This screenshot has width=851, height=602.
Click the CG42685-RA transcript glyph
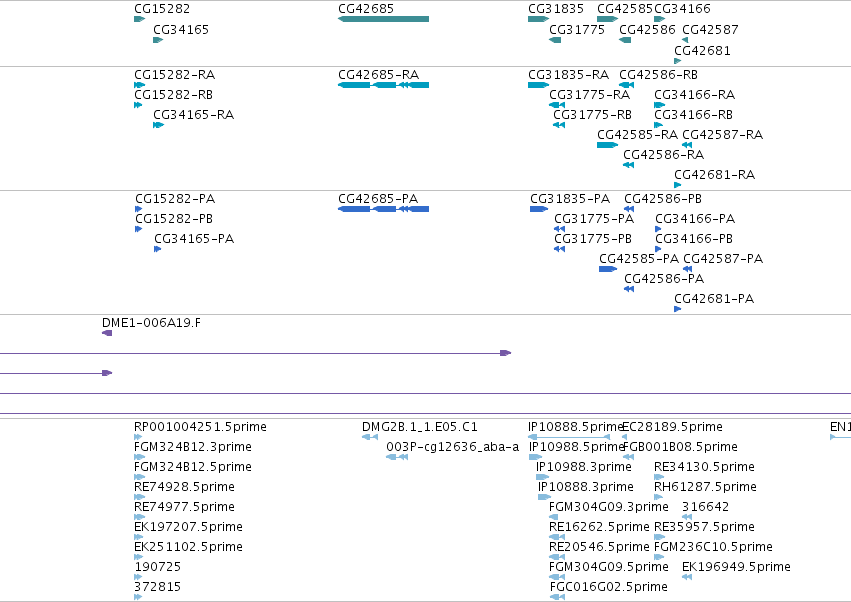point(383,85)
